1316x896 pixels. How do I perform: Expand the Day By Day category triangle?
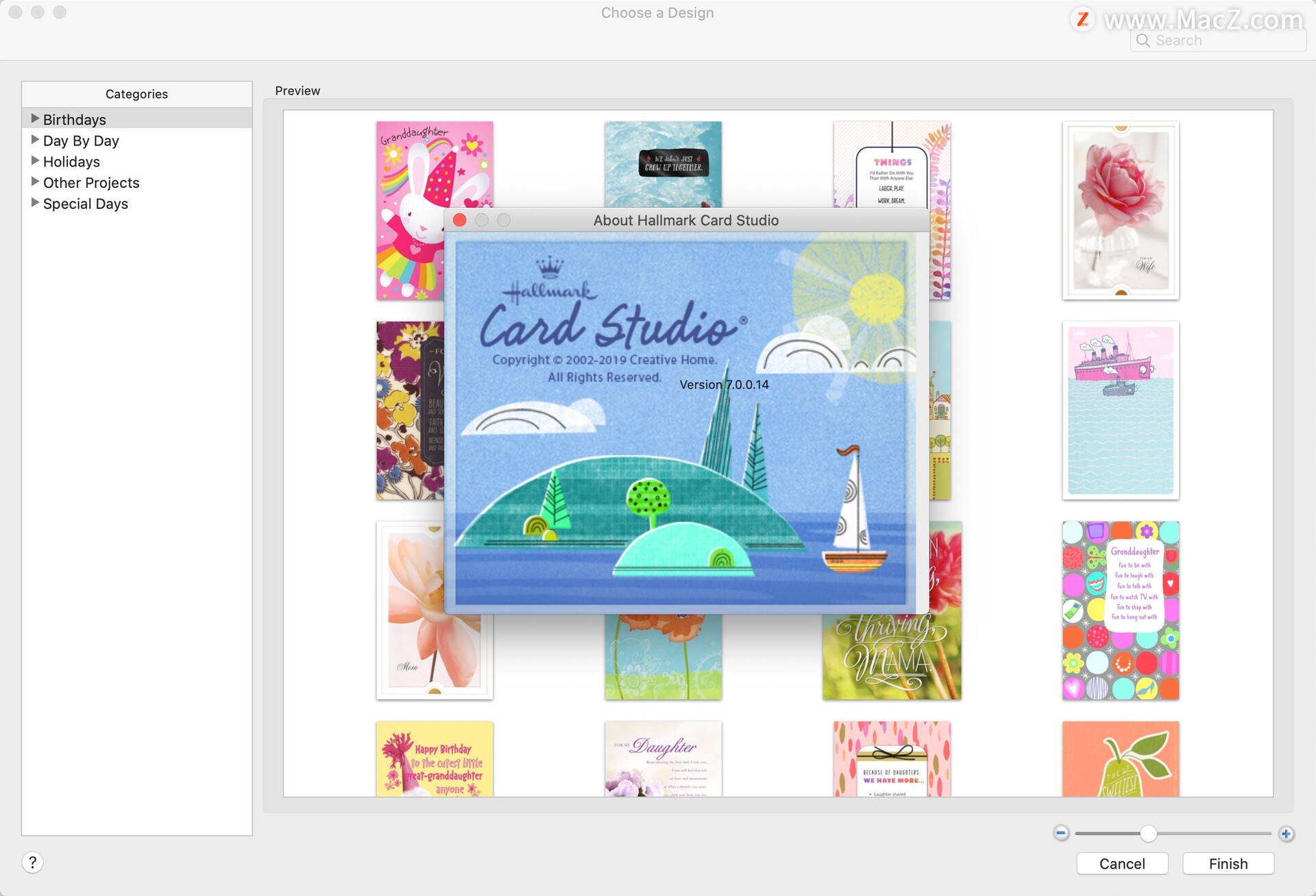point(35,140)
